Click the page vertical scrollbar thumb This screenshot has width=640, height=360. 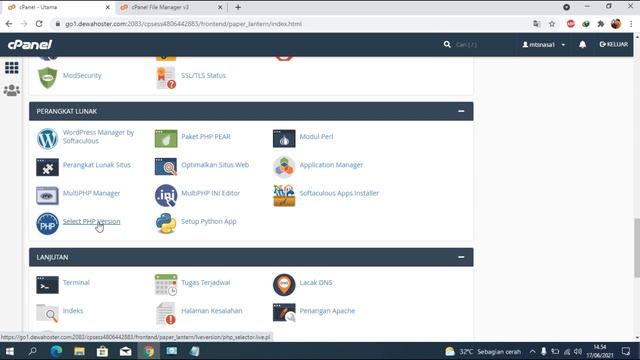(x=637, y=248)
